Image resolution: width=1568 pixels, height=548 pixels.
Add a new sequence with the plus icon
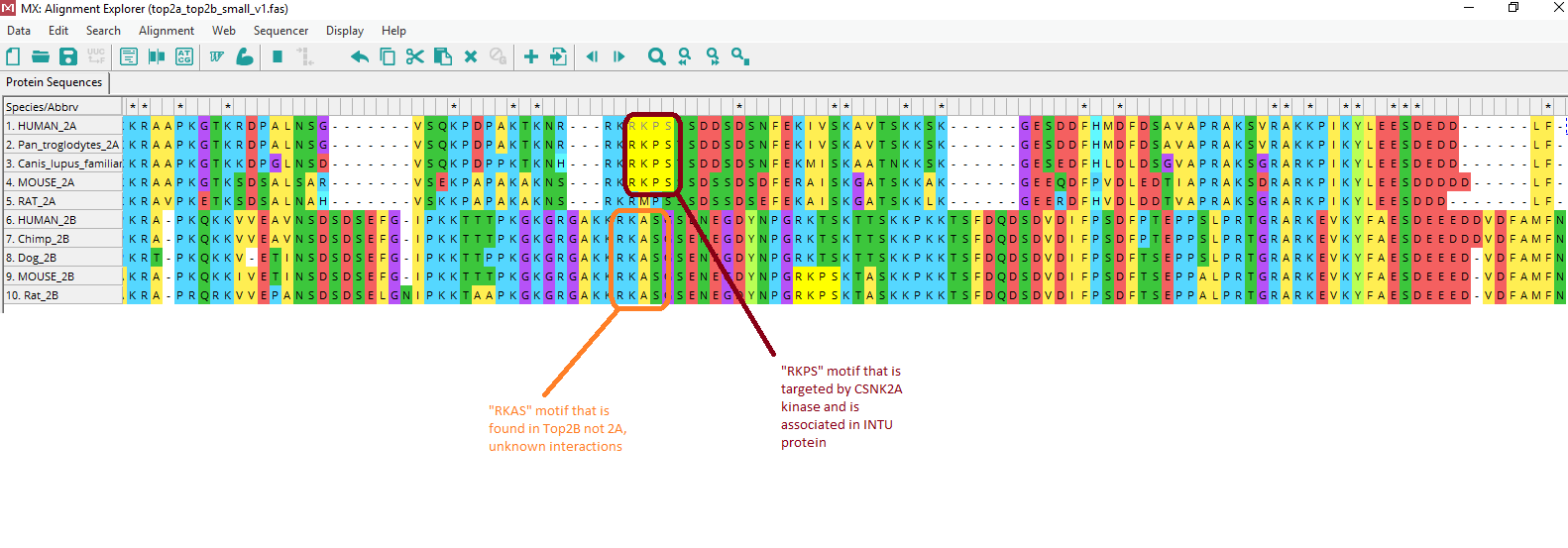(x=531, y=57)
